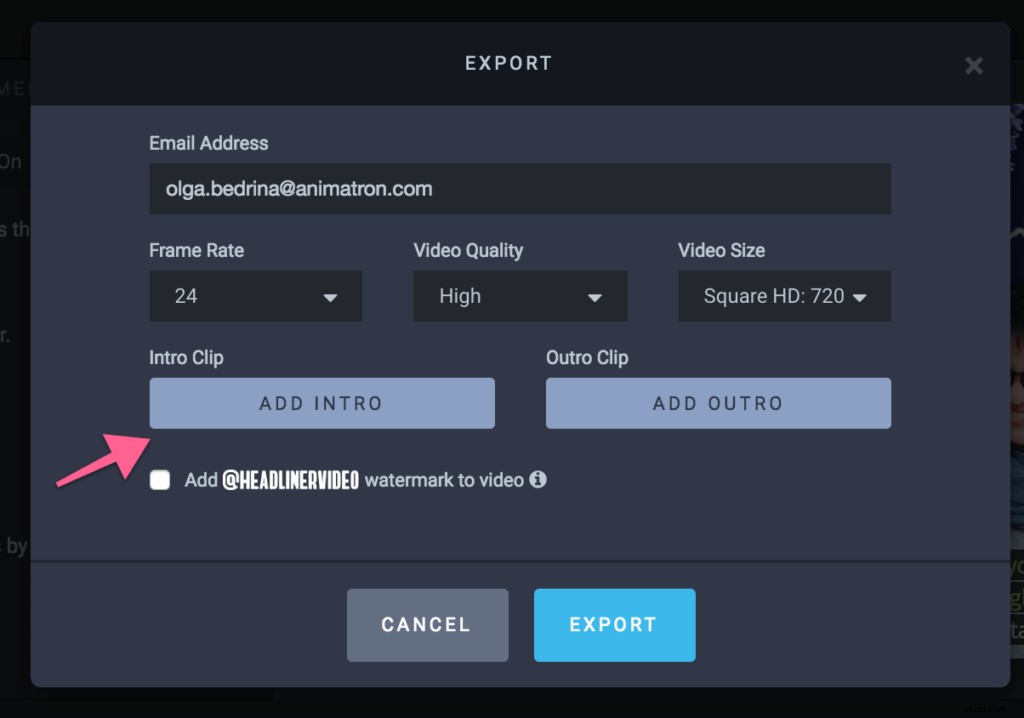The height and width of the screenshot is (718, 1024).
Task: Close the Export dialog with the X icon
Action: click(x=973, y=65)
